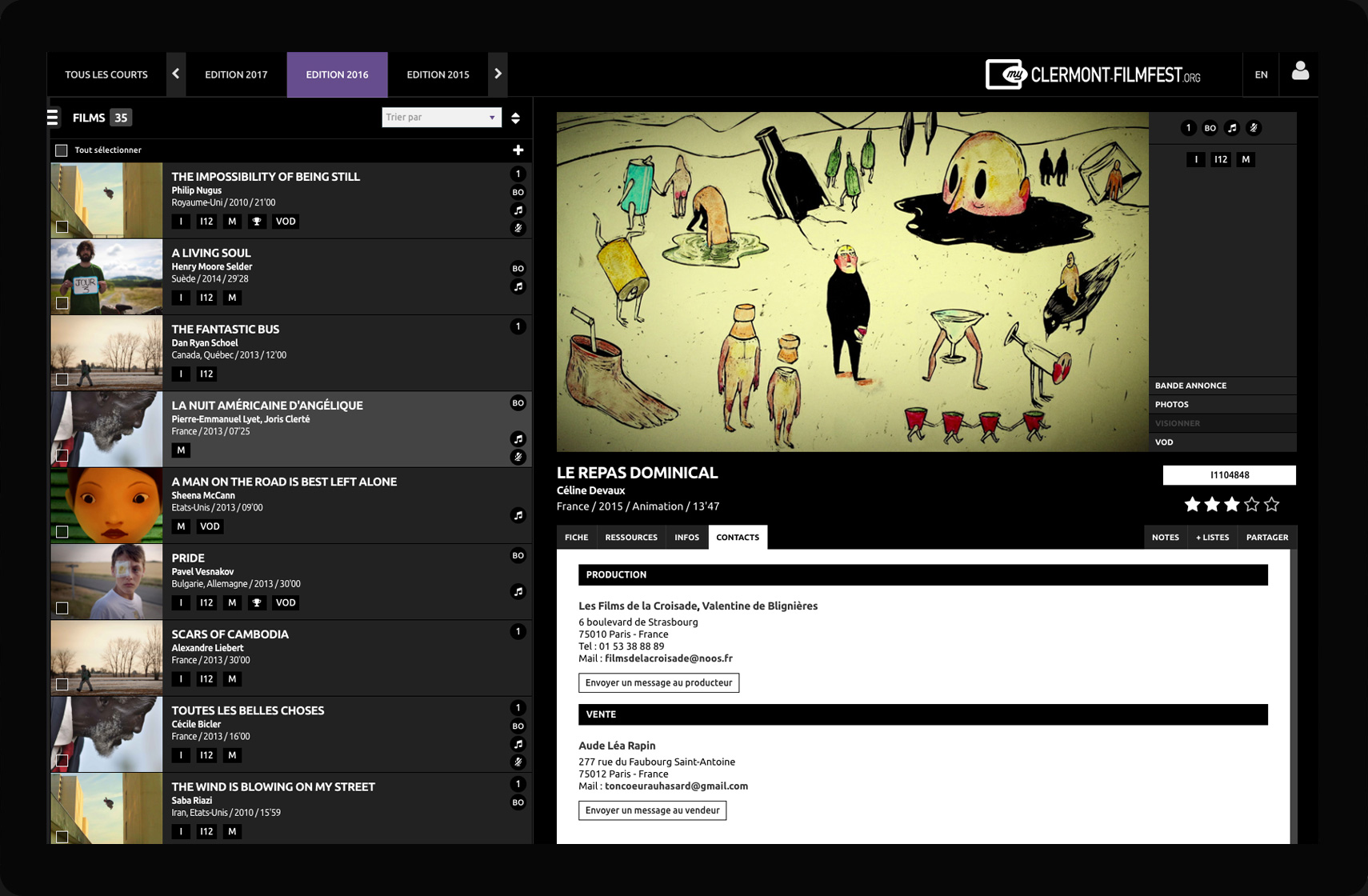Click Envoyer un message au vendeur
This screenshot has height=896, width=1368.
click(x=652, y=810)
